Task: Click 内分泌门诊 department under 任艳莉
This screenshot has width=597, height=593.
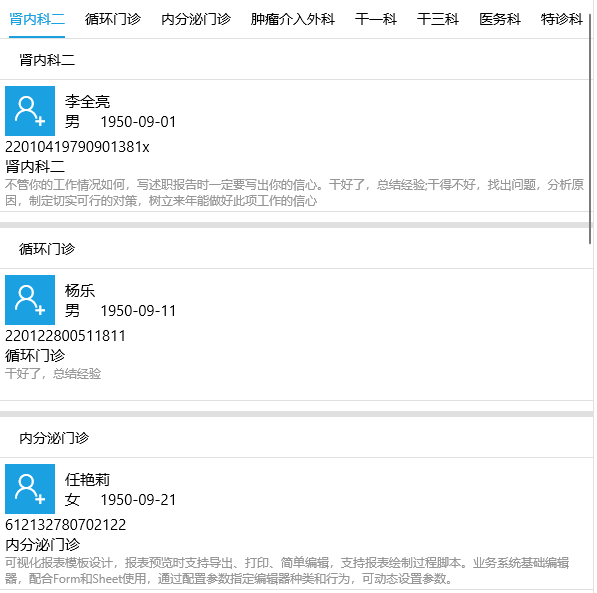Action: tap(42, 544)
